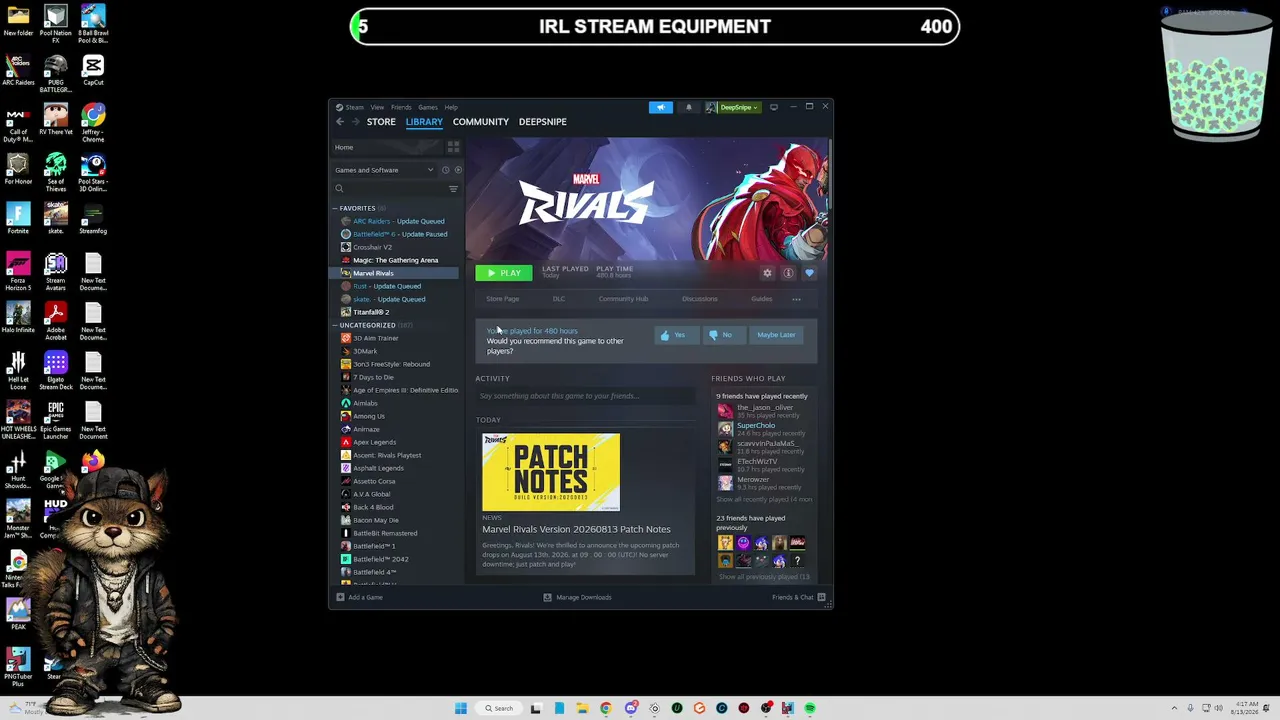Select Among Us in the library list
This screenshot has height=720, width=1280.
tap(369, 416)
